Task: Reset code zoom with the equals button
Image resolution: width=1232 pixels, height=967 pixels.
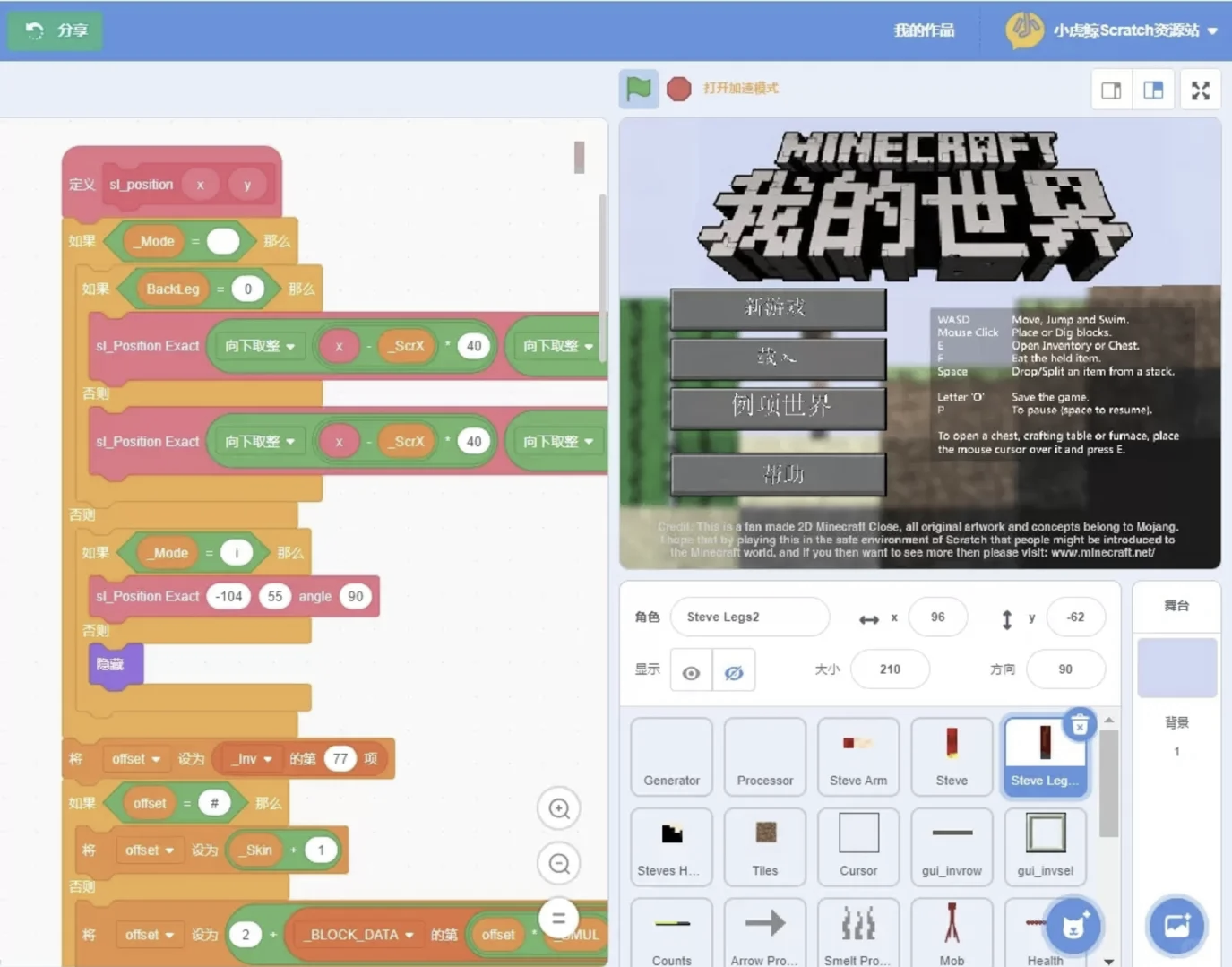Action: 558,918
